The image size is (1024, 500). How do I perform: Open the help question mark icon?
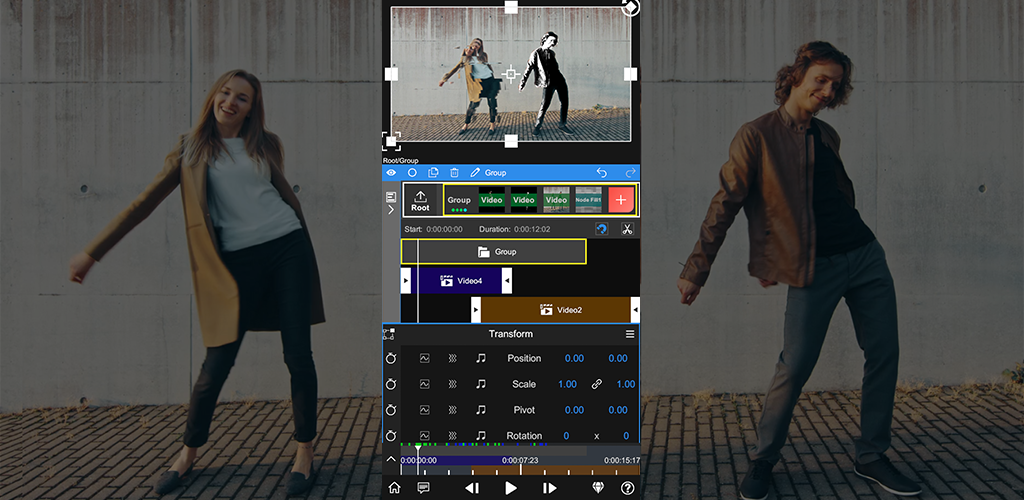627,488
